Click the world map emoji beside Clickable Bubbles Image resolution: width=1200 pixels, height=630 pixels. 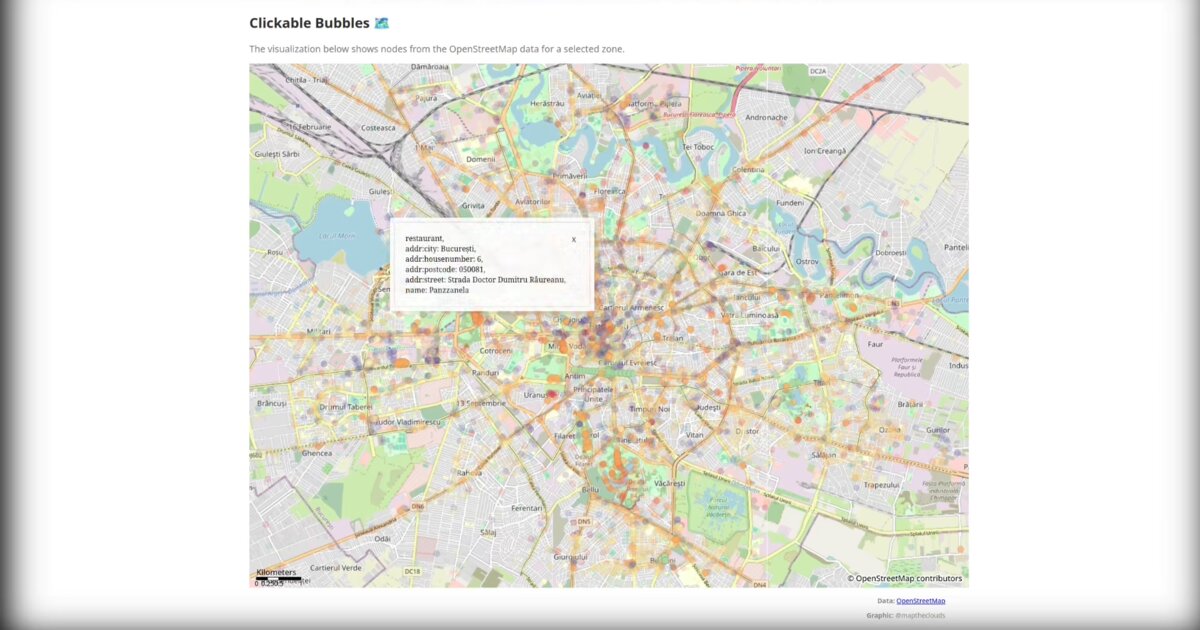click(381, 23)
